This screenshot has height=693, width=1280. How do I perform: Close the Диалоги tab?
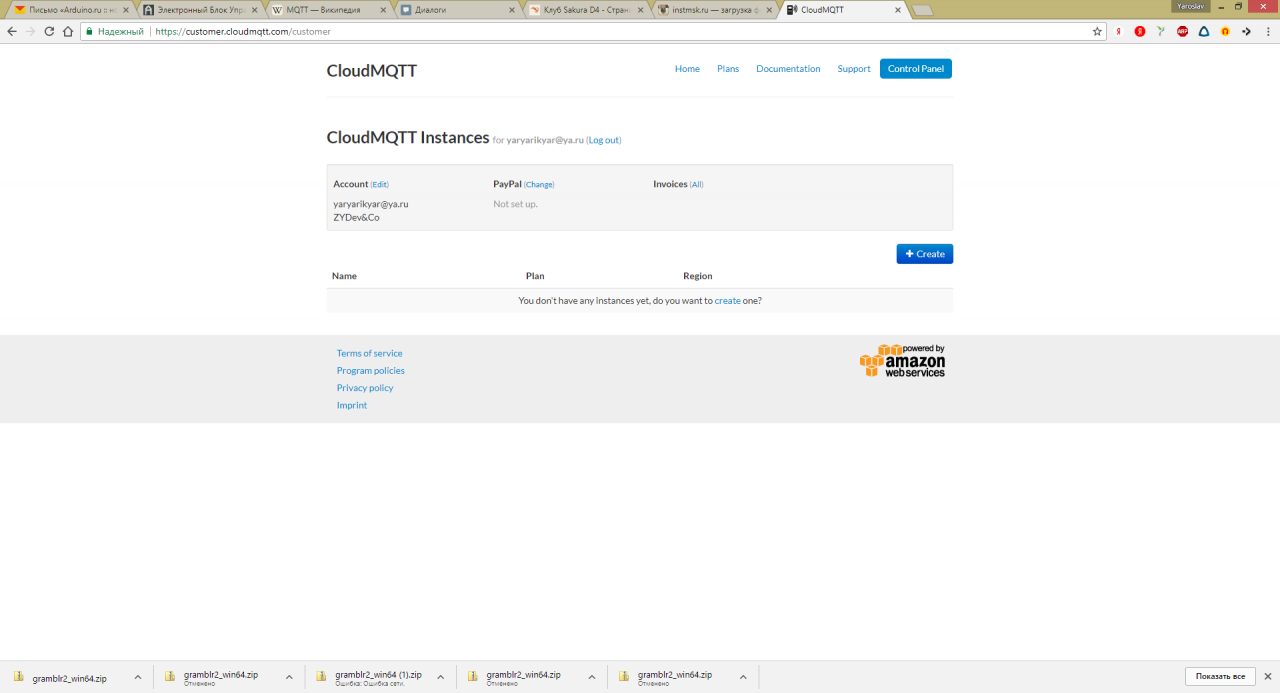(x=512, y=10)
